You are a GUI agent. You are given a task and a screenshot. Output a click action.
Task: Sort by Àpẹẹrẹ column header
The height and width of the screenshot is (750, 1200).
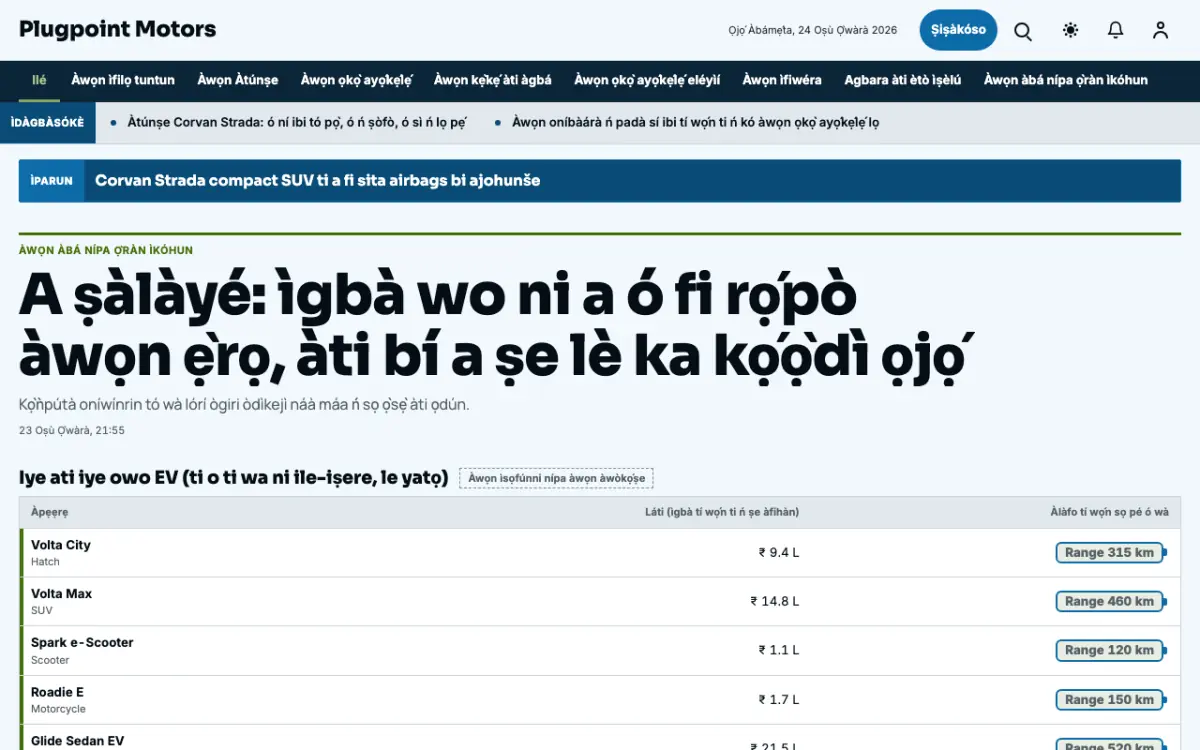pyautogui.click(x=50, y=512)
